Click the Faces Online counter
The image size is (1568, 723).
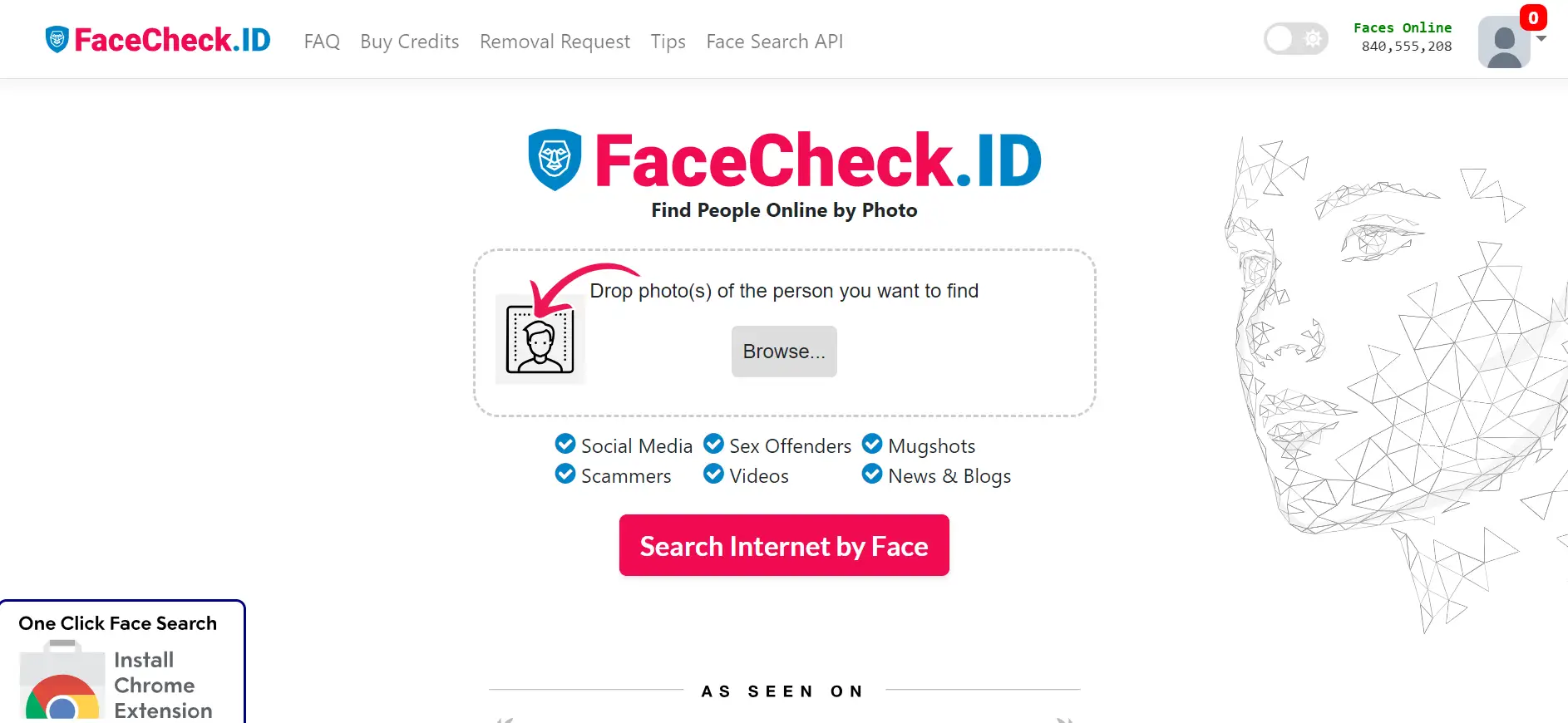(x=1403, y=37)
